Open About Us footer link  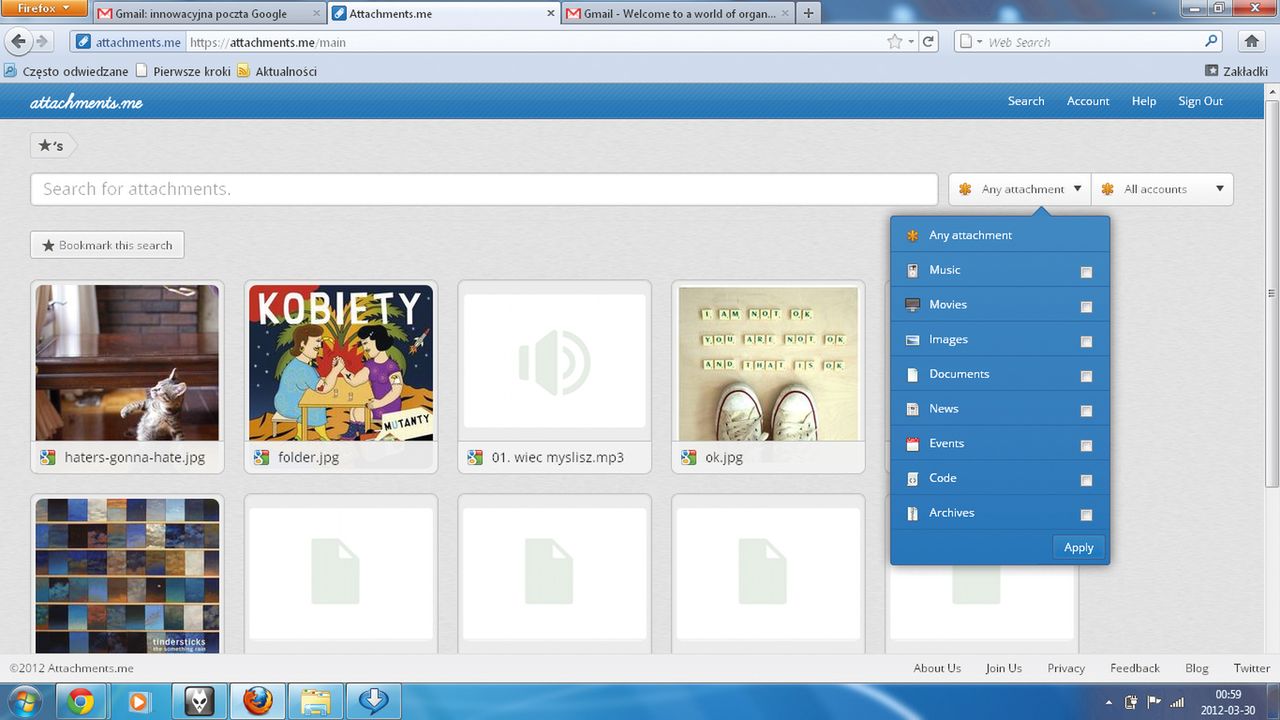[937, 668]
